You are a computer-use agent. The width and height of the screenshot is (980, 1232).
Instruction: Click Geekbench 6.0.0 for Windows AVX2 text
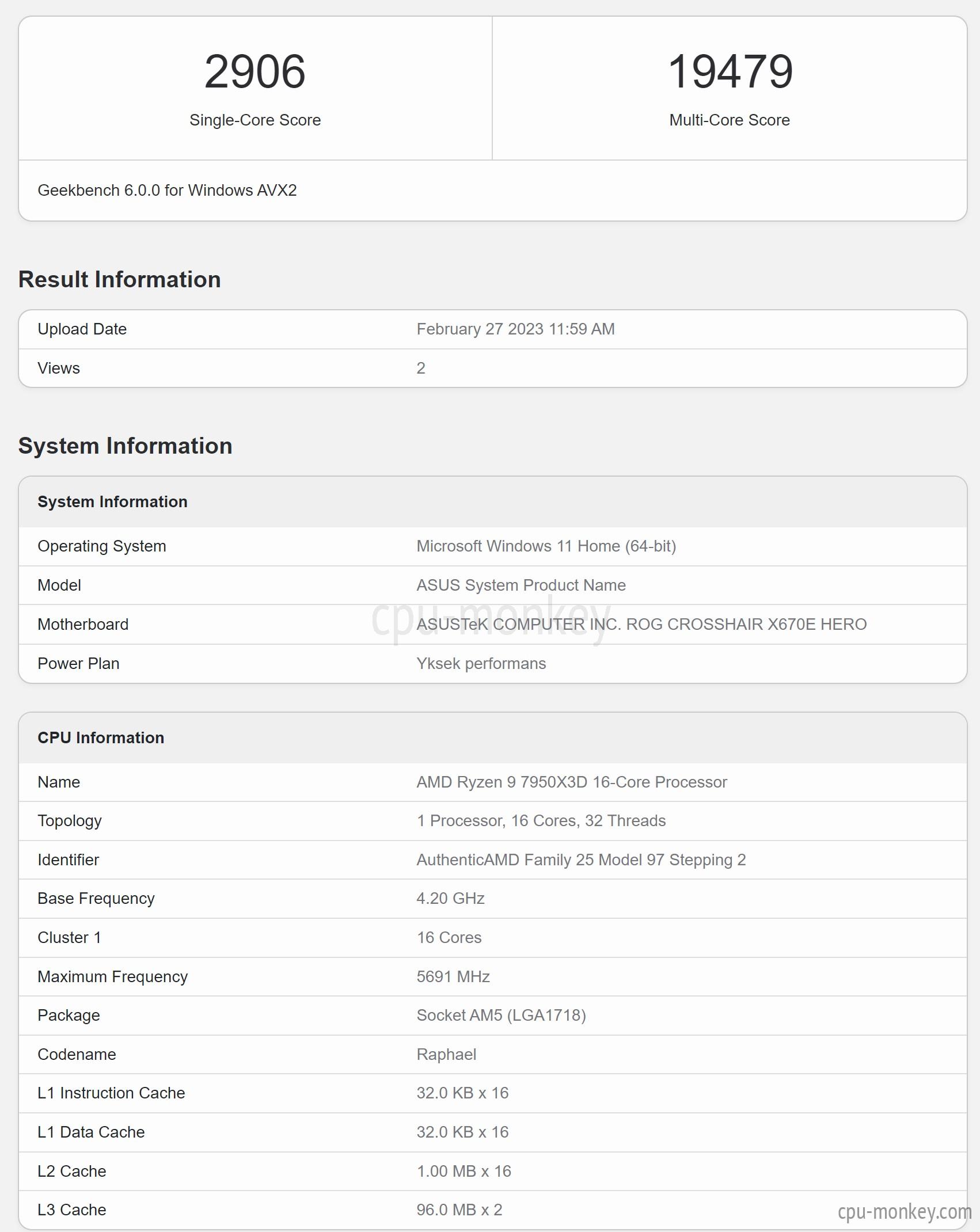167,190
